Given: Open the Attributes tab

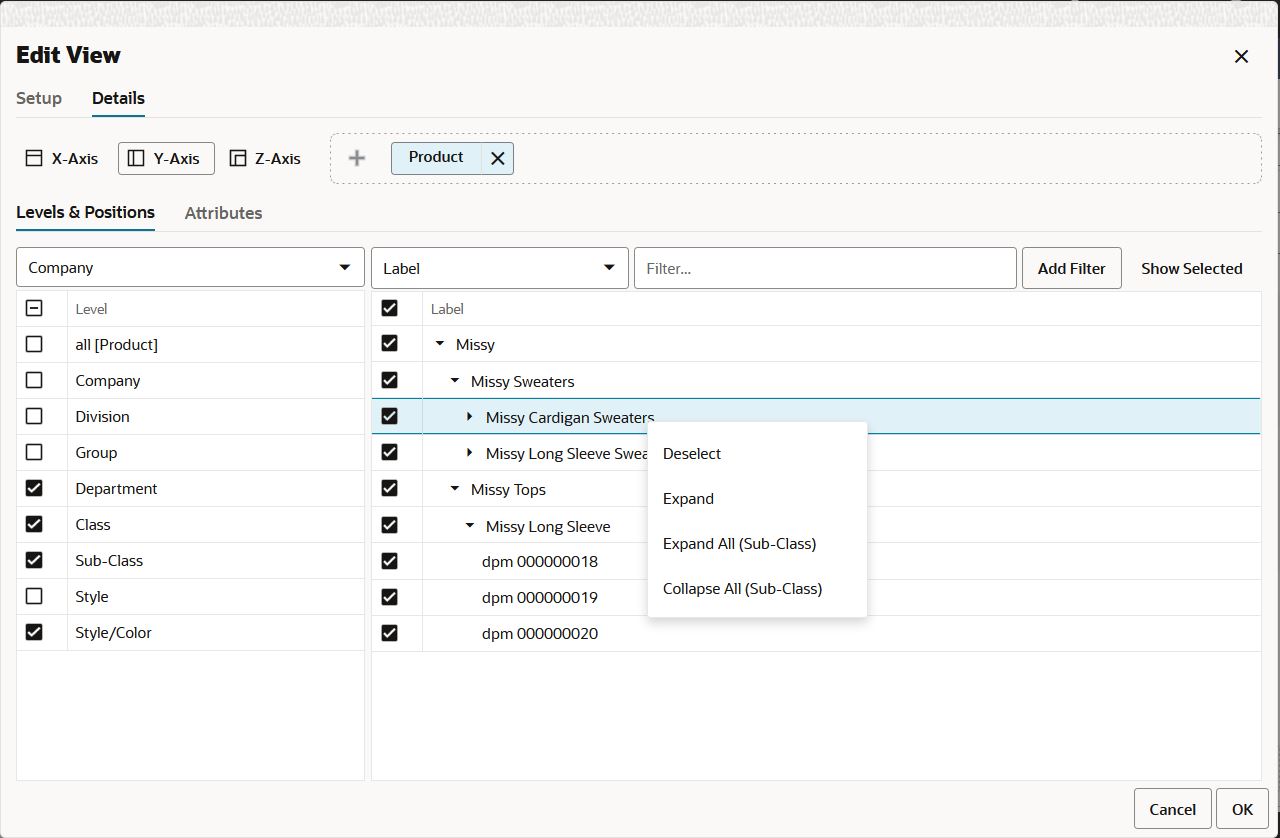Looking at the screenshot, I should tap(223, 213).
